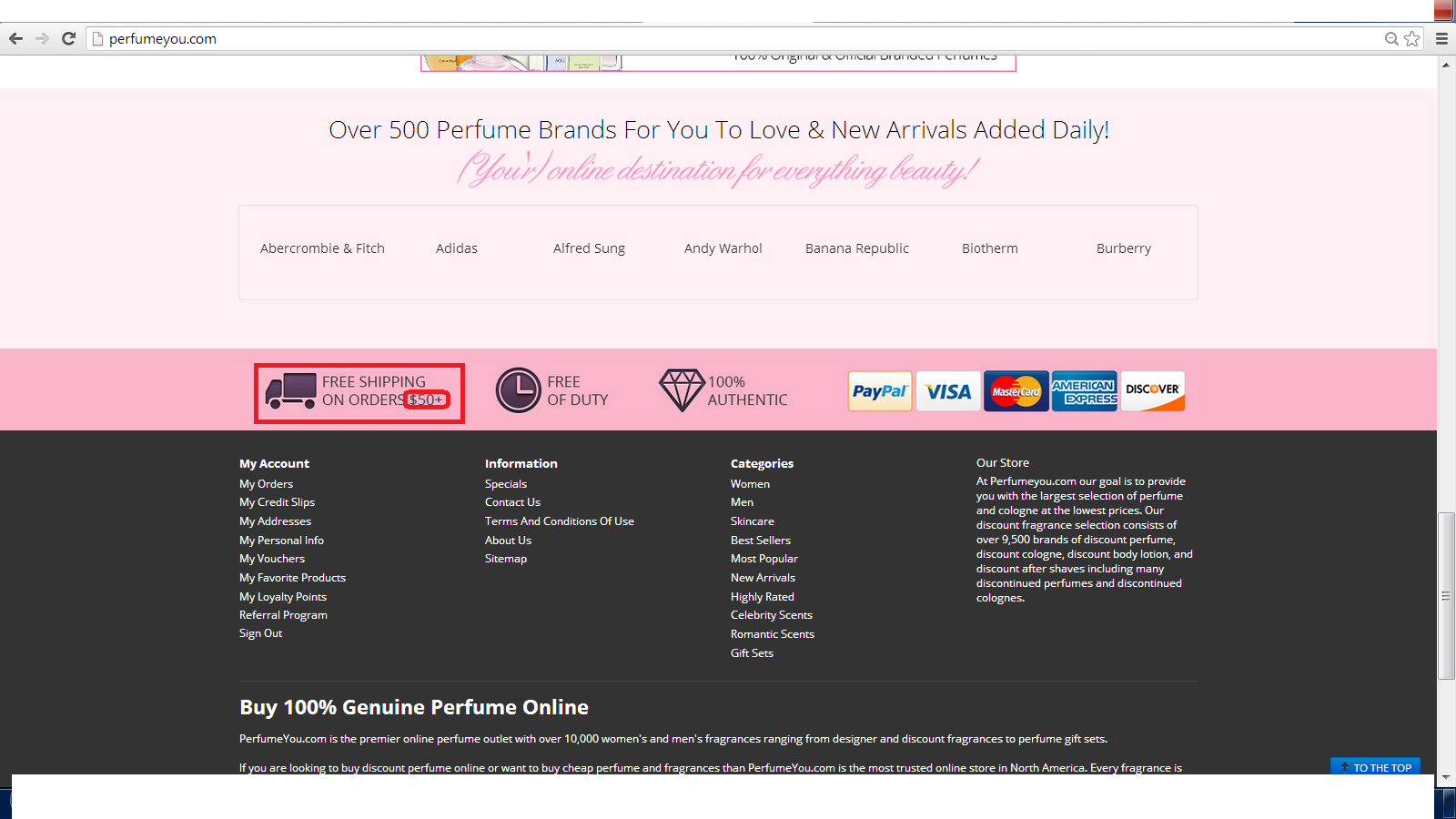Open the Banana Republic brand page
The height and width of the screenshot is (819, 1456).
[857, 248]
